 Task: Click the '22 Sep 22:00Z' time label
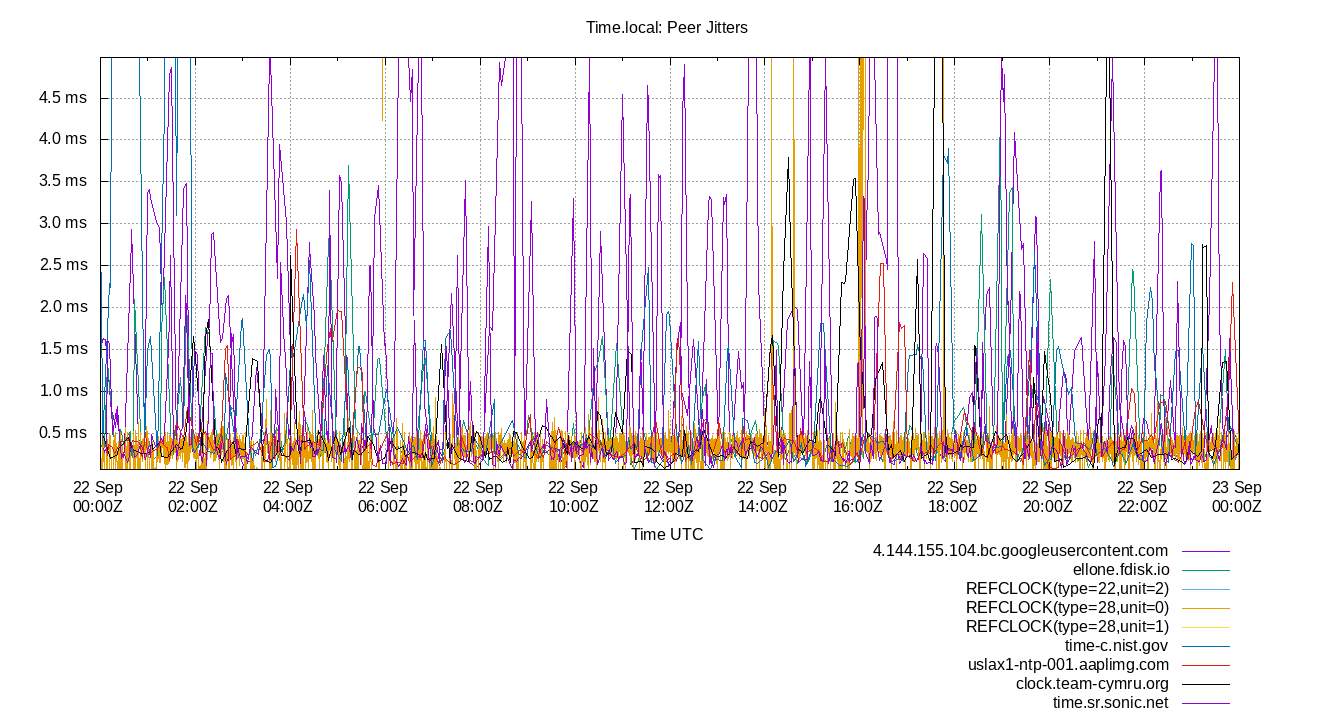(1143, 497)
